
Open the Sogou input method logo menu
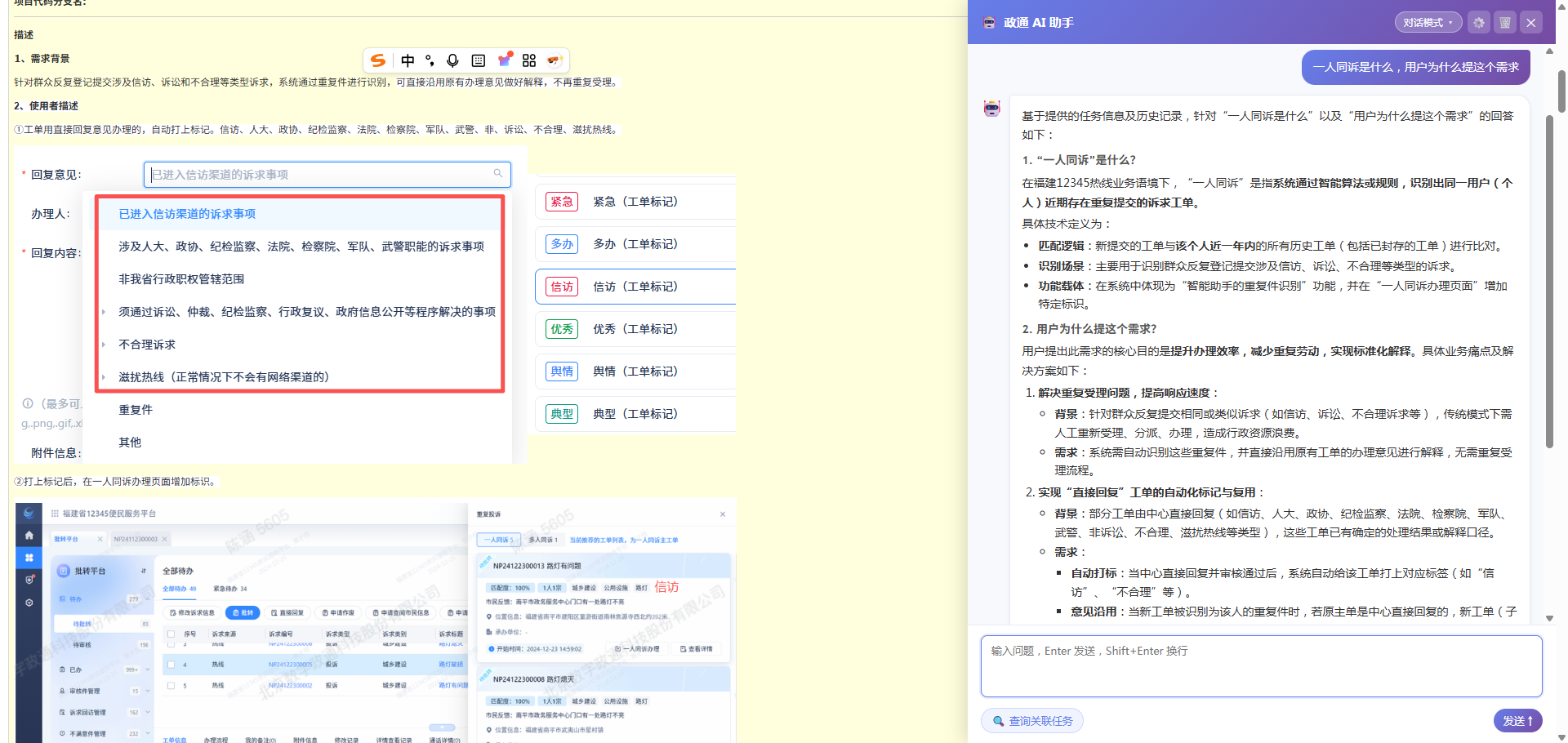[x=377, y=60]
